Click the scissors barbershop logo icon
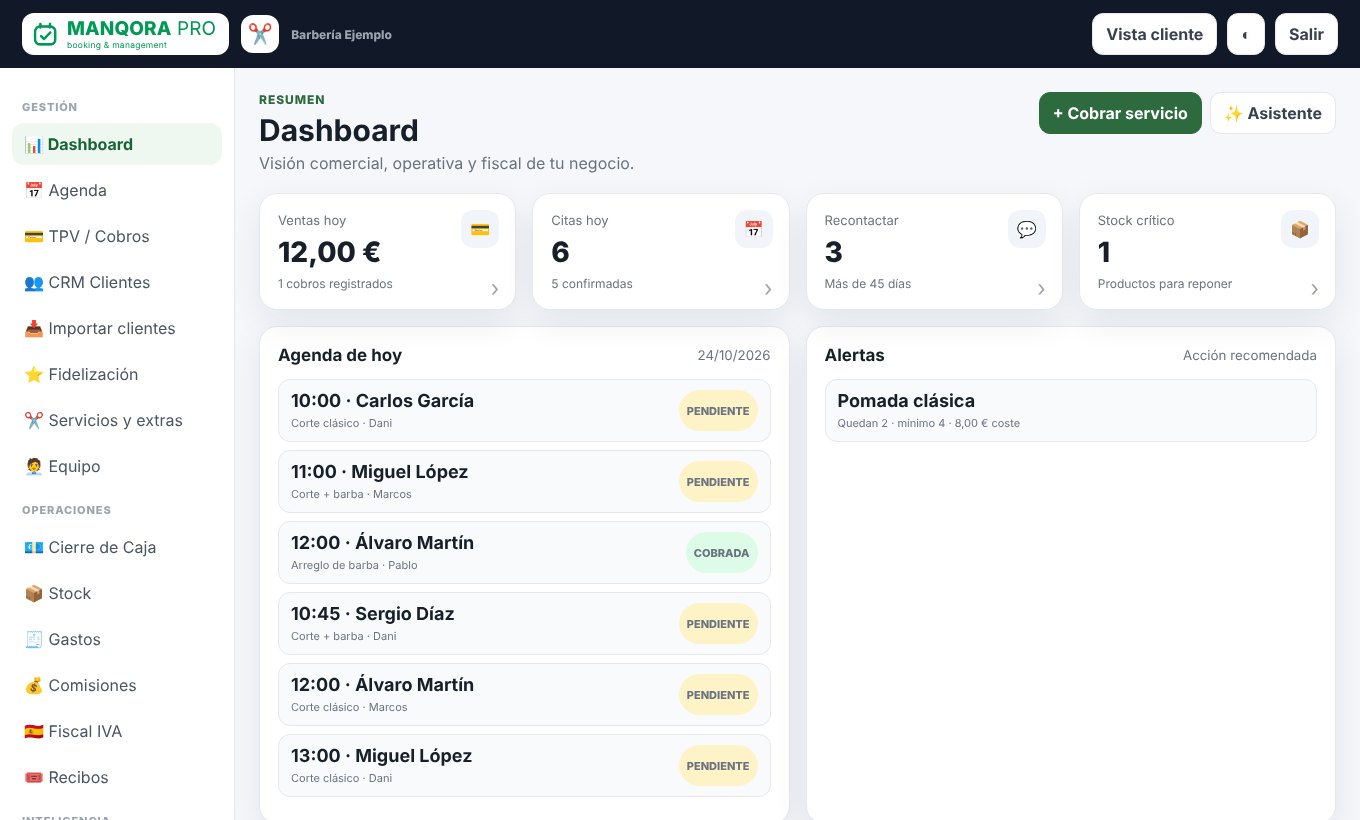1360x820 pixels. tap(260, 34)
